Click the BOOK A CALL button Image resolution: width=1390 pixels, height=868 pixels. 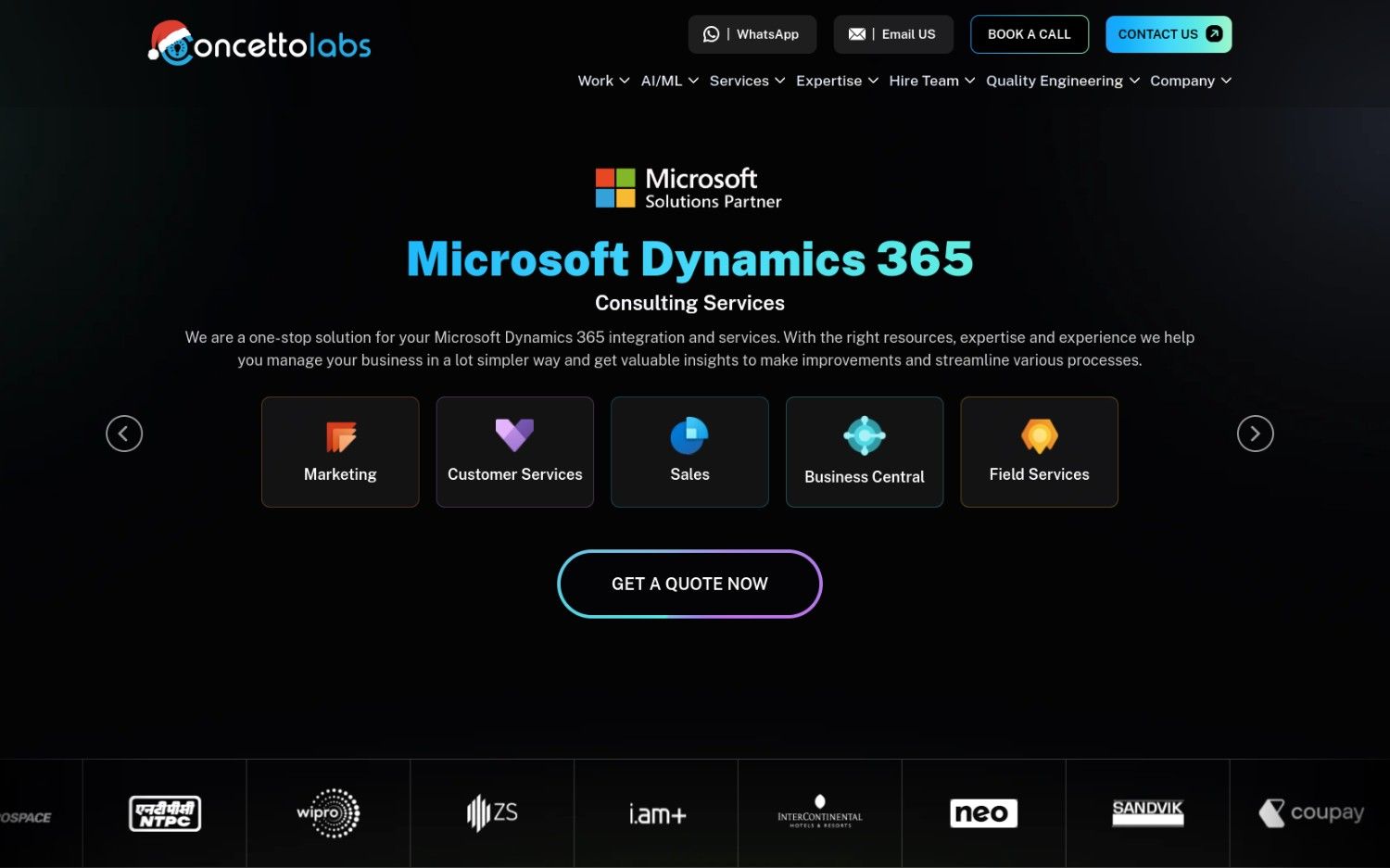coord(1029,34)
